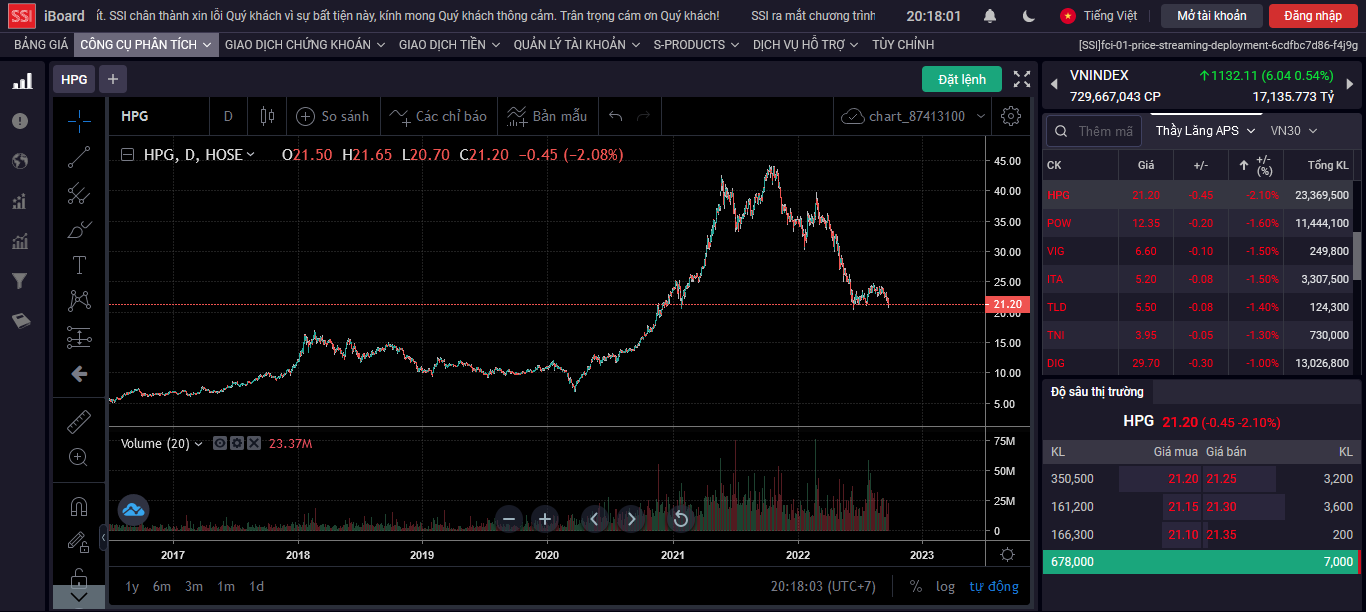Open the candlestick chart style selector
Image resolution: width=1366 pixels, height=612 pixels.
tap(267, 116)
